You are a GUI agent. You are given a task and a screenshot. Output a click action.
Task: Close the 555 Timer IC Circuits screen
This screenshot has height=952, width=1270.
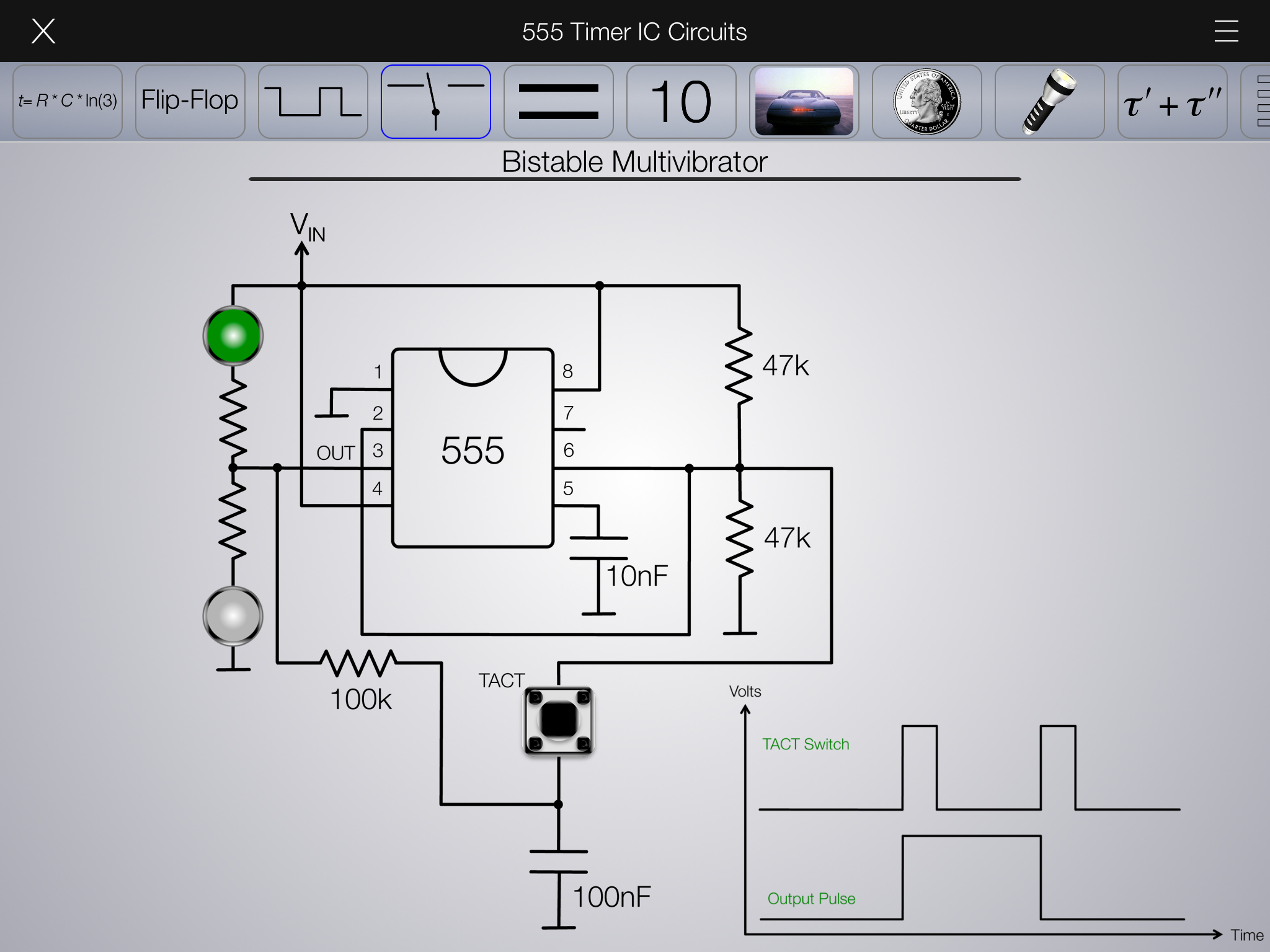click(43, 31)
